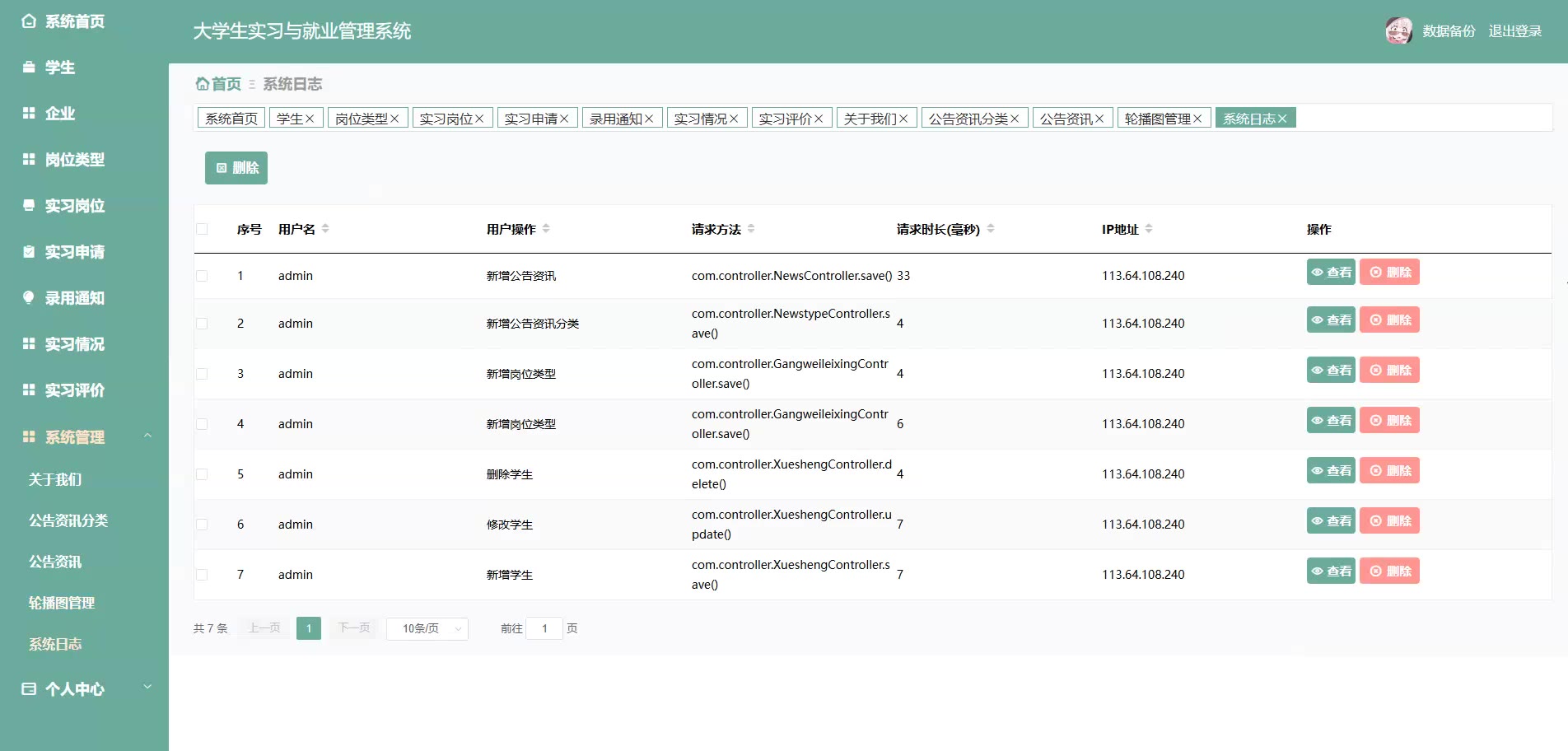1568x751 pixels.
Task: Switch to the 实习申请 tab
Action: tap(530, 119)
